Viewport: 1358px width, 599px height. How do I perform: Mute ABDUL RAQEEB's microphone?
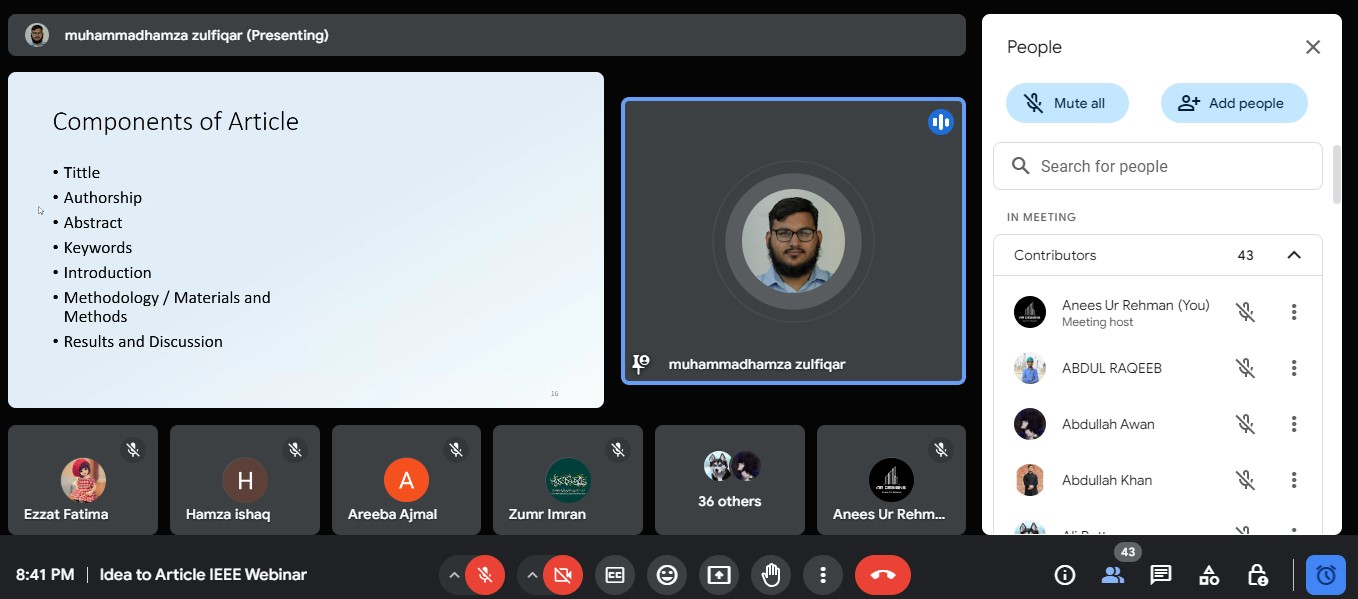pos(1245,368)
